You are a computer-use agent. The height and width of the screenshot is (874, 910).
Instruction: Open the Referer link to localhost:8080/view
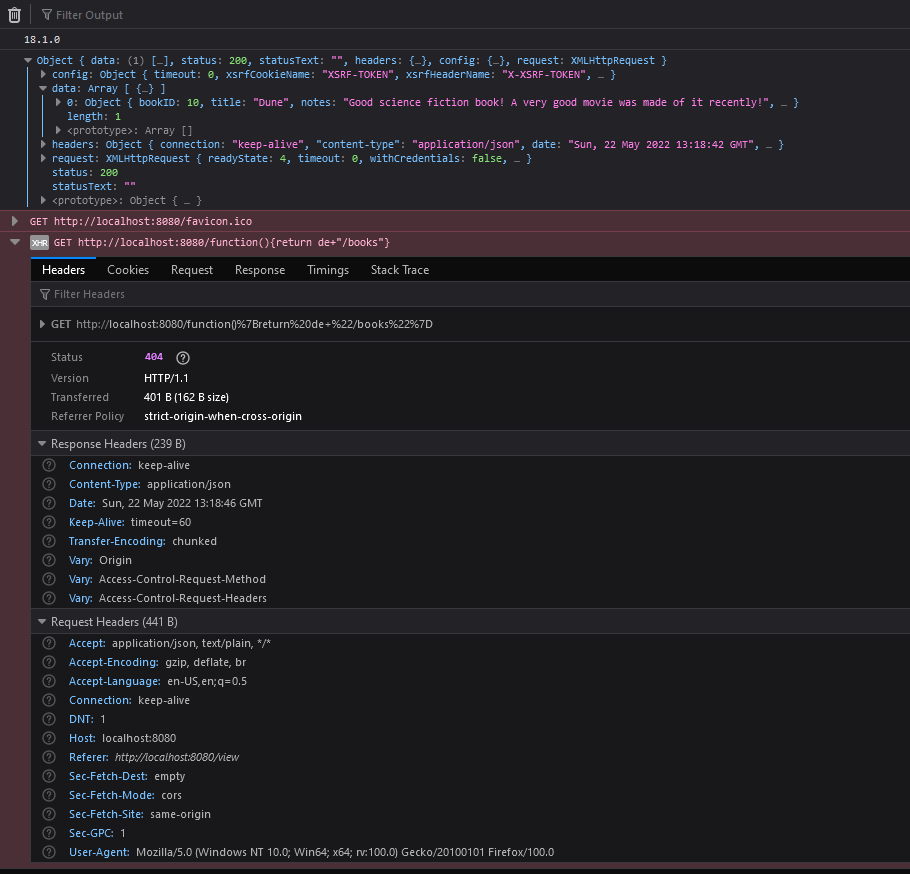(x=176, y=757)
